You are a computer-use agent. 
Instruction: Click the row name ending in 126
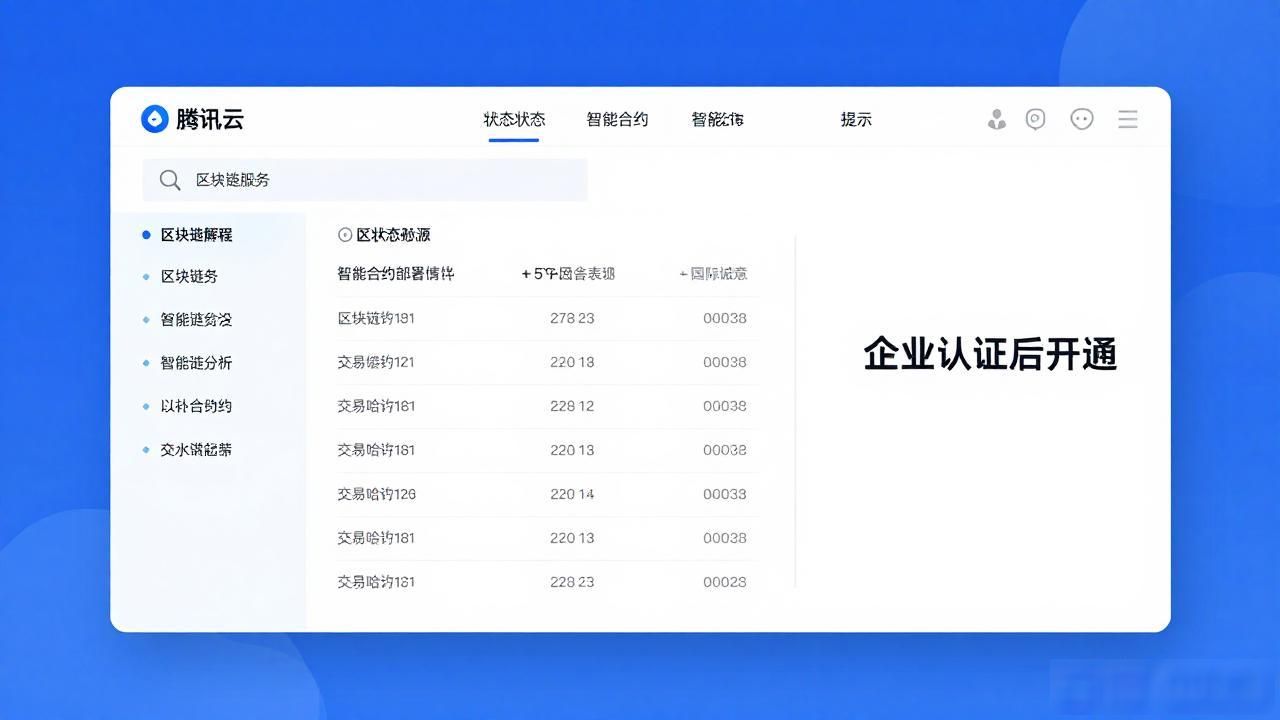[376, 494]
